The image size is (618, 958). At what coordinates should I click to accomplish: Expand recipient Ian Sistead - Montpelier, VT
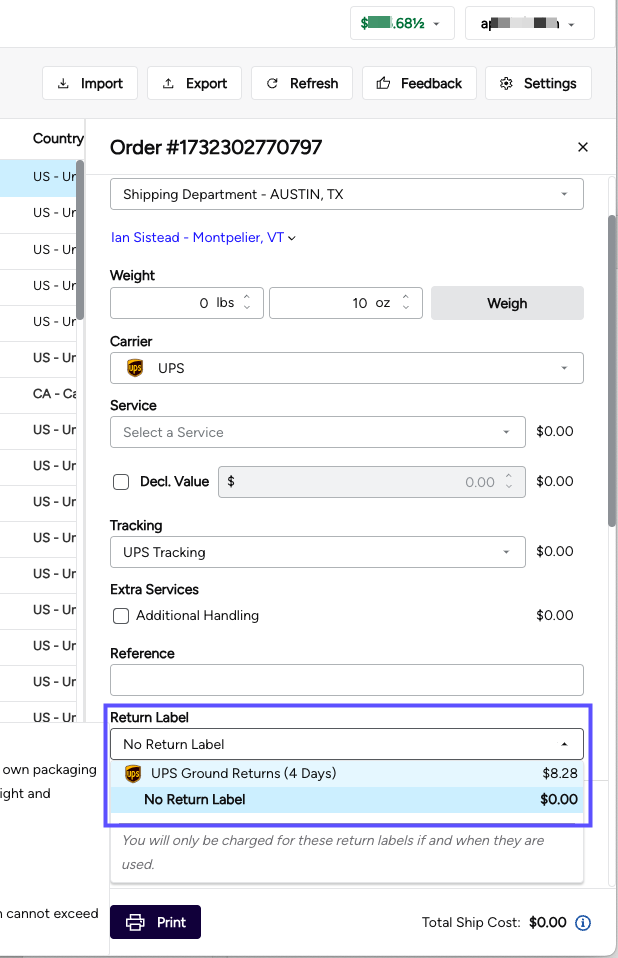click(x=203, y=238)
